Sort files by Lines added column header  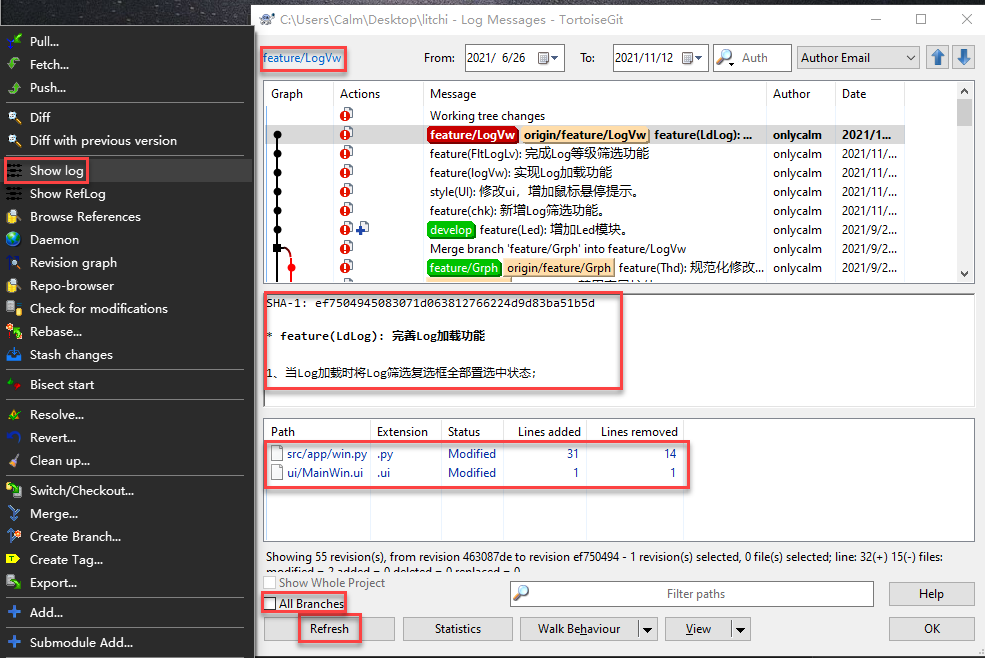(x=545, y=432)
